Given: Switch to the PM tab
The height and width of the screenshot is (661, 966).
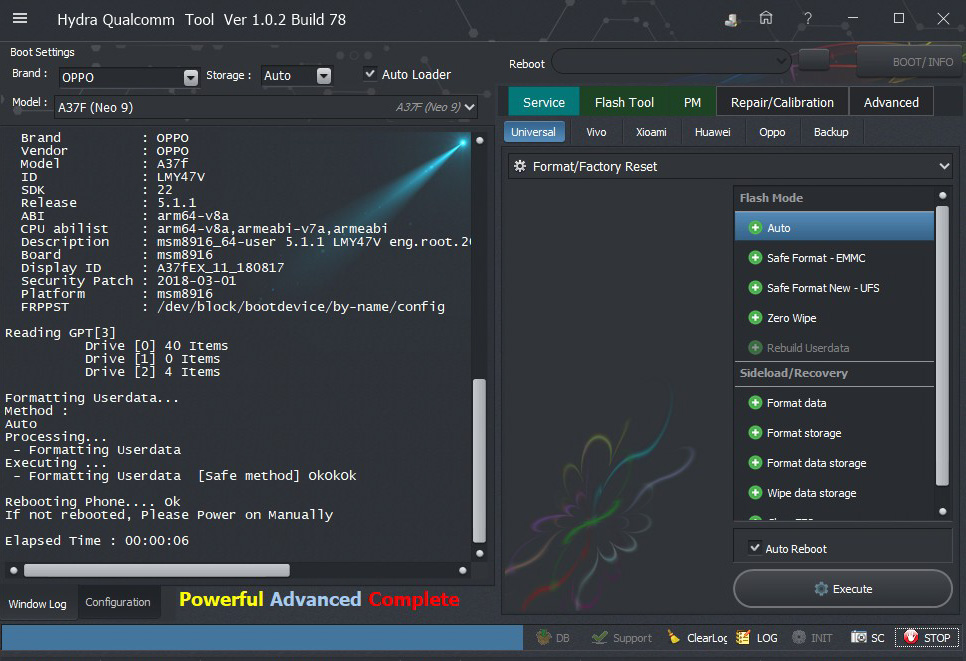Looking at the screenshot, I should point(692,102).
